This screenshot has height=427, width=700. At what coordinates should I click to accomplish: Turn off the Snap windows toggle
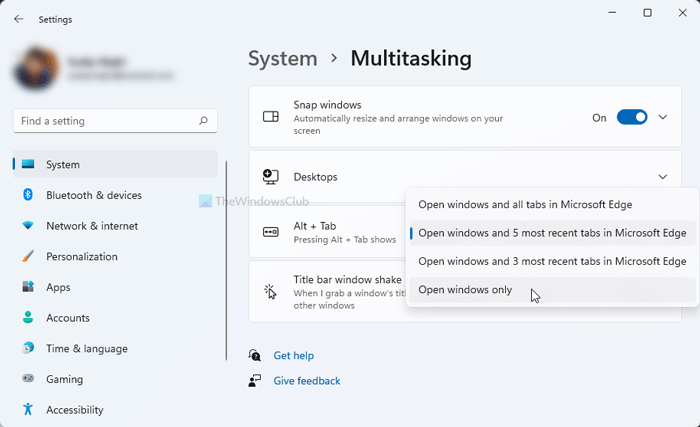[631, 117]
